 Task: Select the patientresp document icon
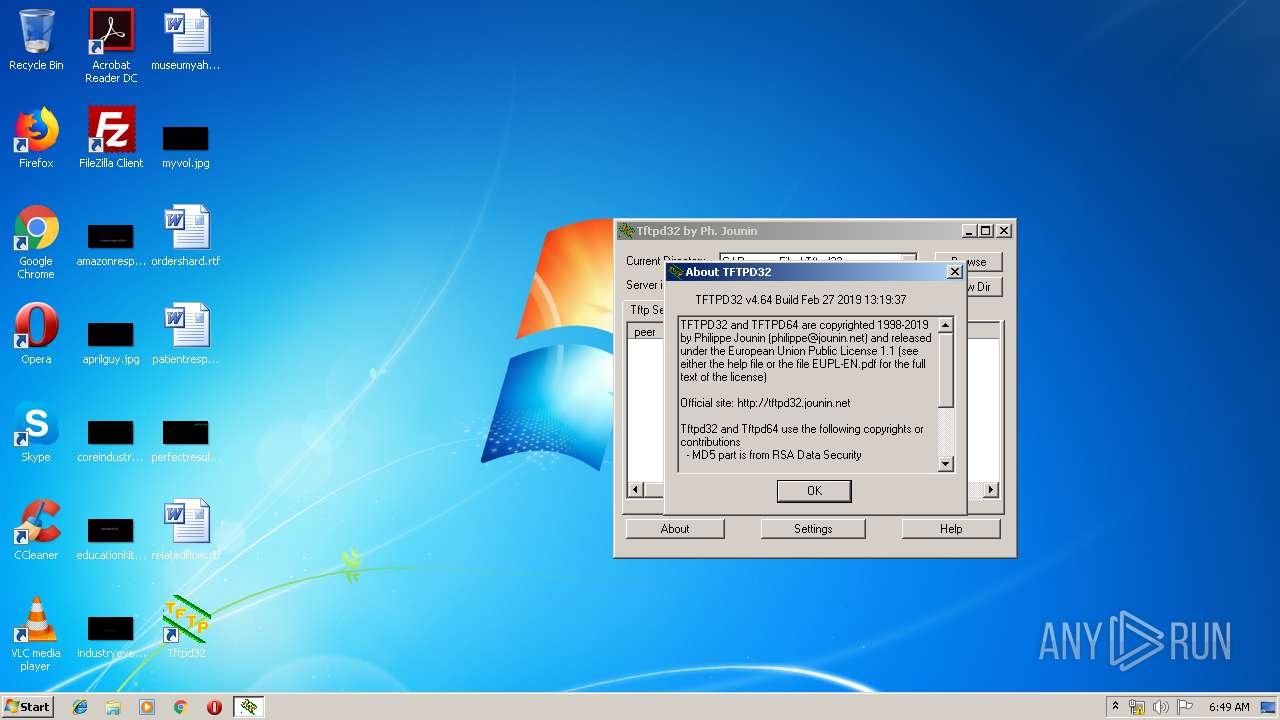coord(186,334)
